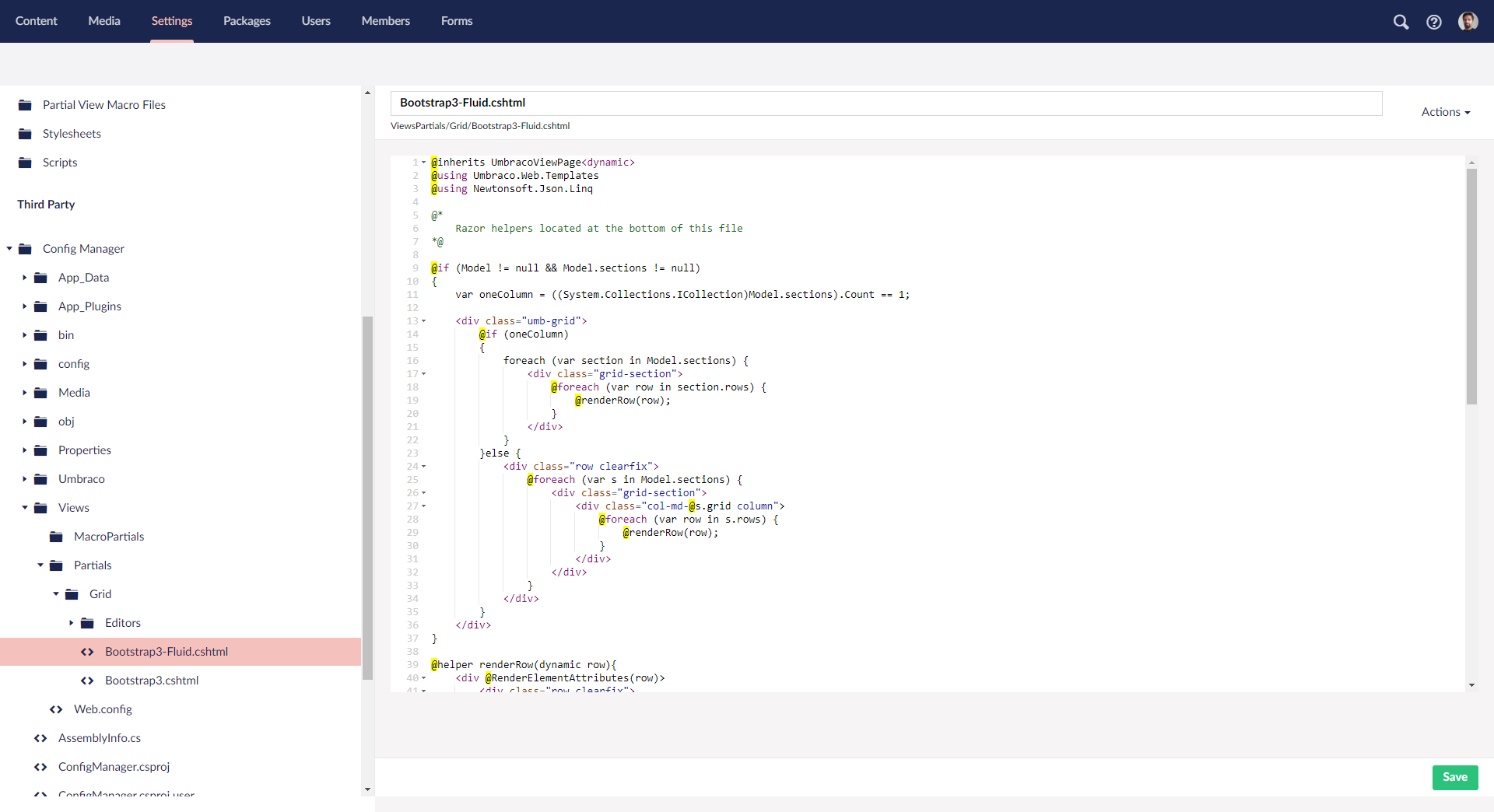Image resolution: width=1494 pixels, height=812 pixels.
Task: Click the Web.config code file icon
Action: 56,709
